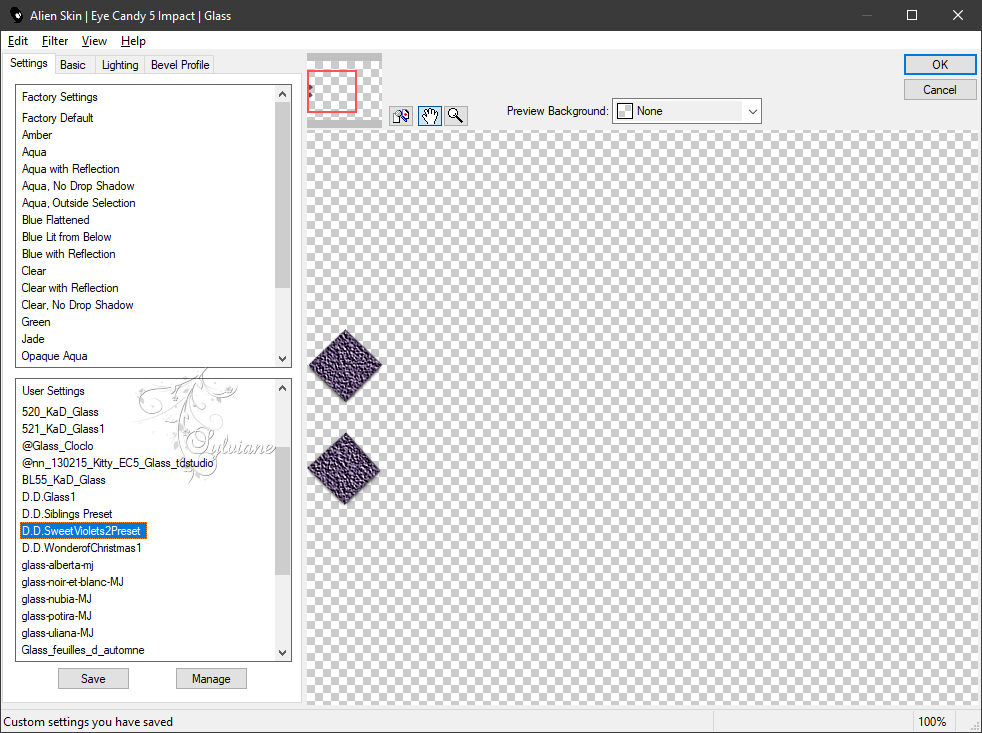
Task: Switch to the Settings tab
Action: [28, 63]
